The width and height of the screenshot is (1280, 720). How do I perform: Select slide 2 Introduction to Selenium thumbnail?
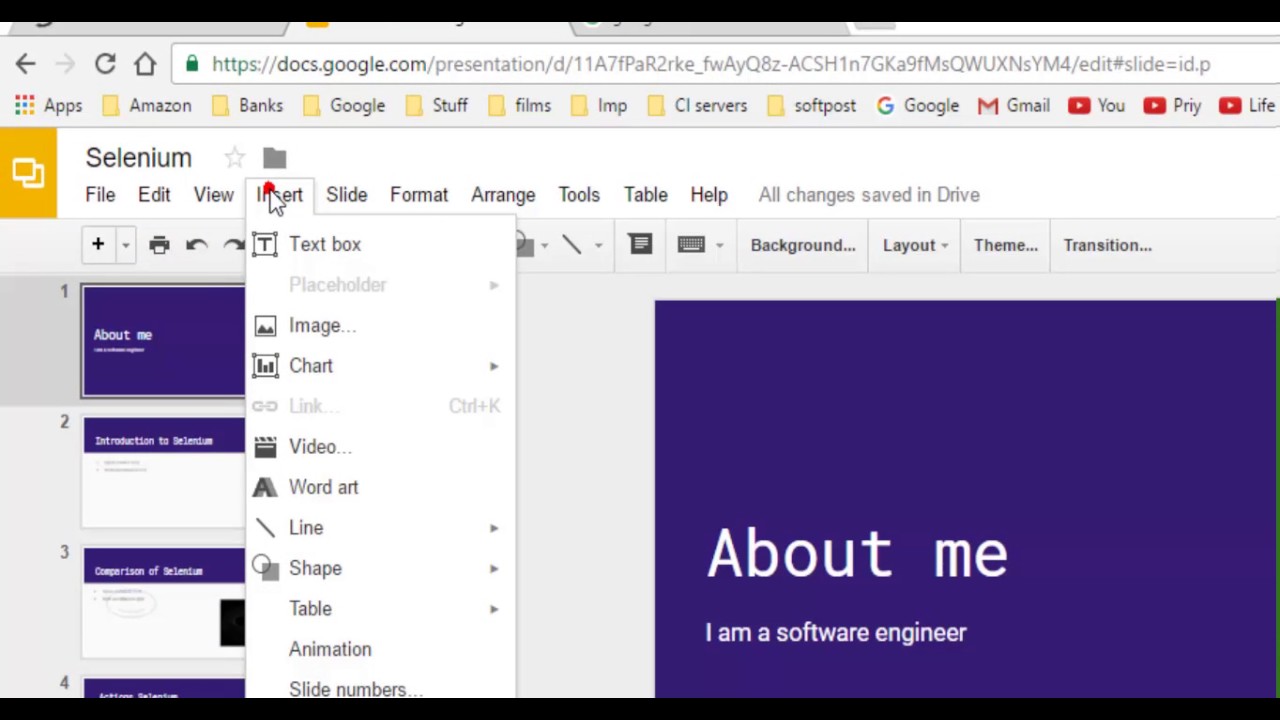click(164, 472)
